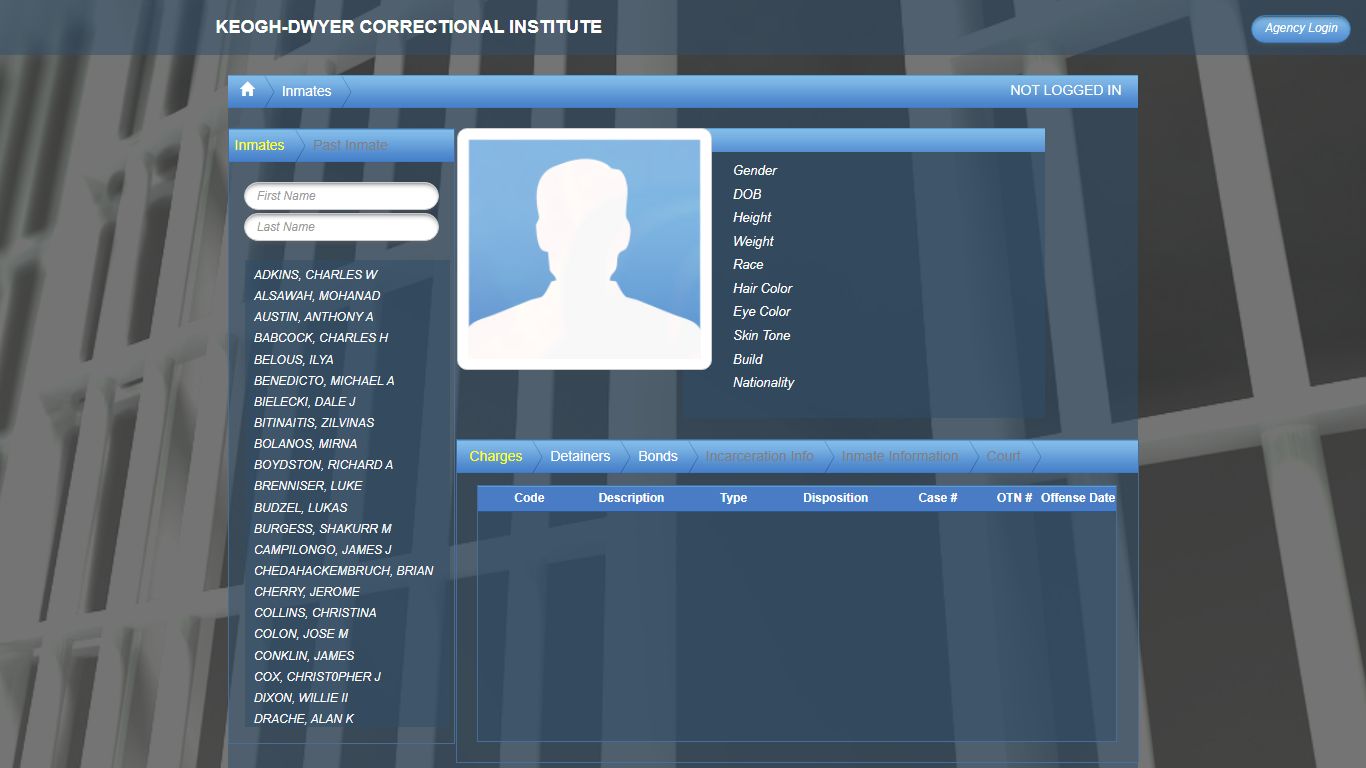Open the Bonds tab
This screenshot has height=768, width=1366.
pos(657,456)
